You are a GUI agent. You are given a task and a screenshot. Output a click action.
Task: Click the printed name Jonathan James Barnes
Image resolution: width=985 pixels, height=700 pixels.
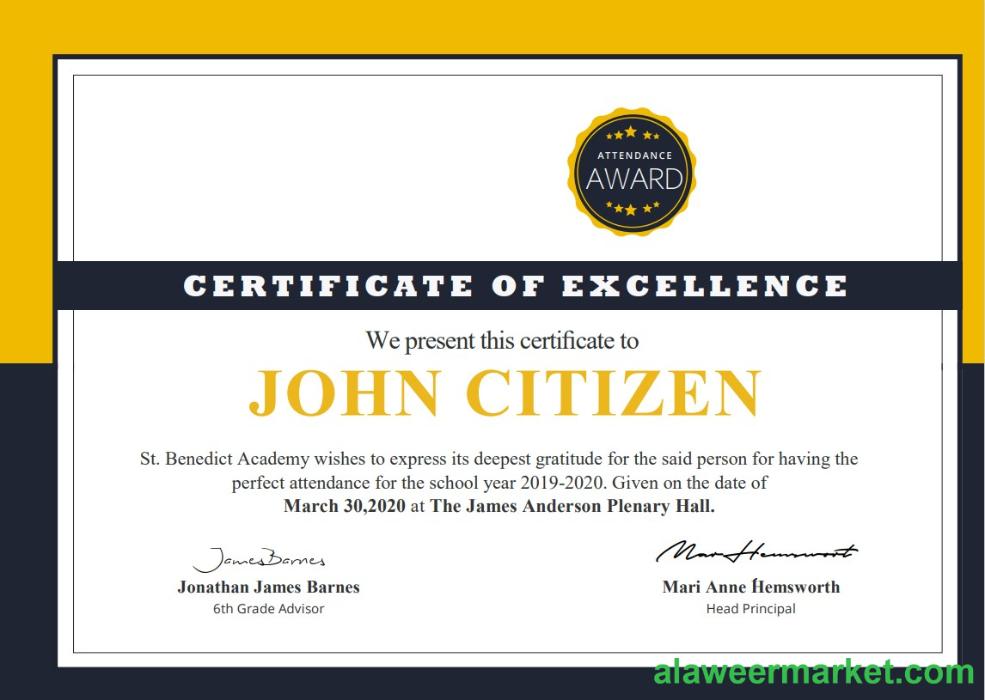(268, 587)
